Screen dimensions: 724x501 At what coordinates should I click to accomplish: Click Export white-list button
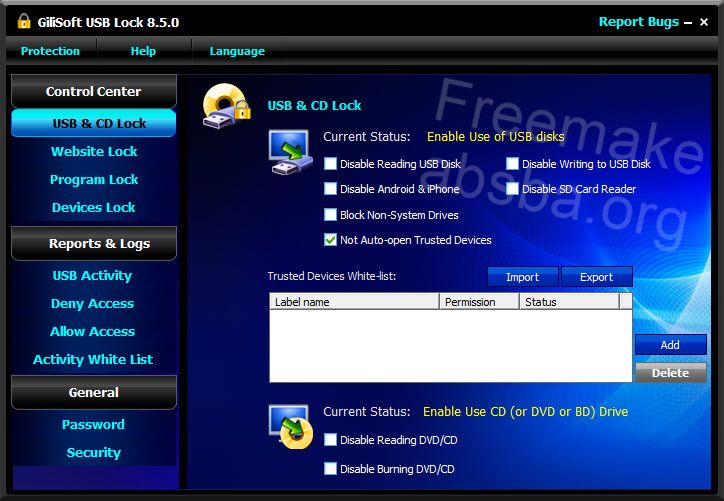pos(597,277)
